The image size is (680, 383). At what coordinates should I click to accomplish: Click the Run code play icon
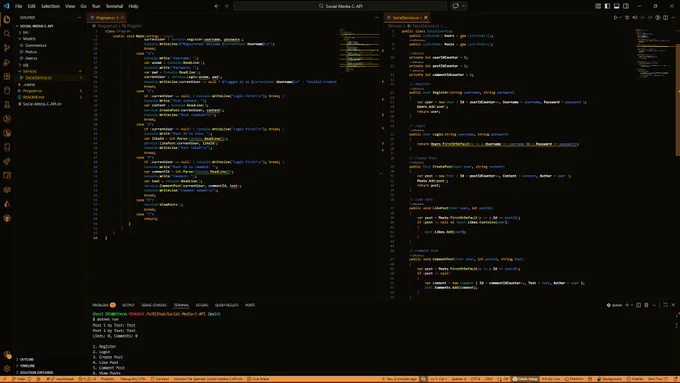click(x=615, y=18)
